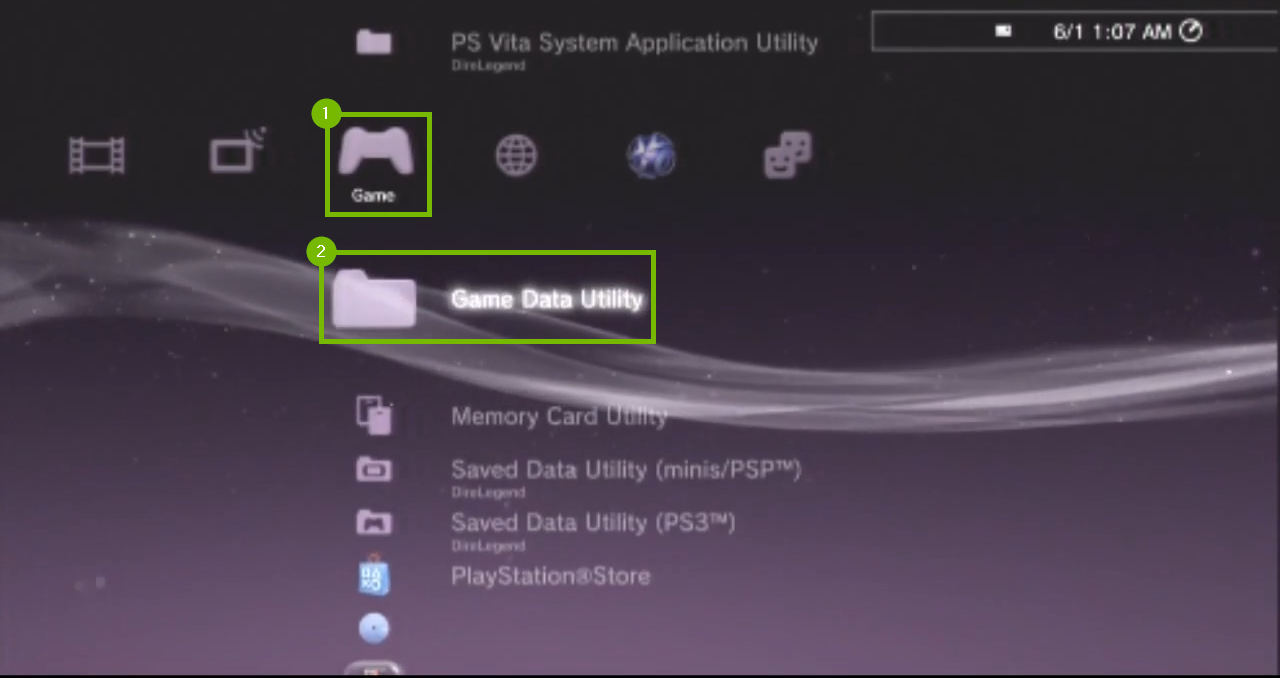1280x678 pixels.
Task: Open the Memory Card Utility icon
Action: [x=374, y=415]
